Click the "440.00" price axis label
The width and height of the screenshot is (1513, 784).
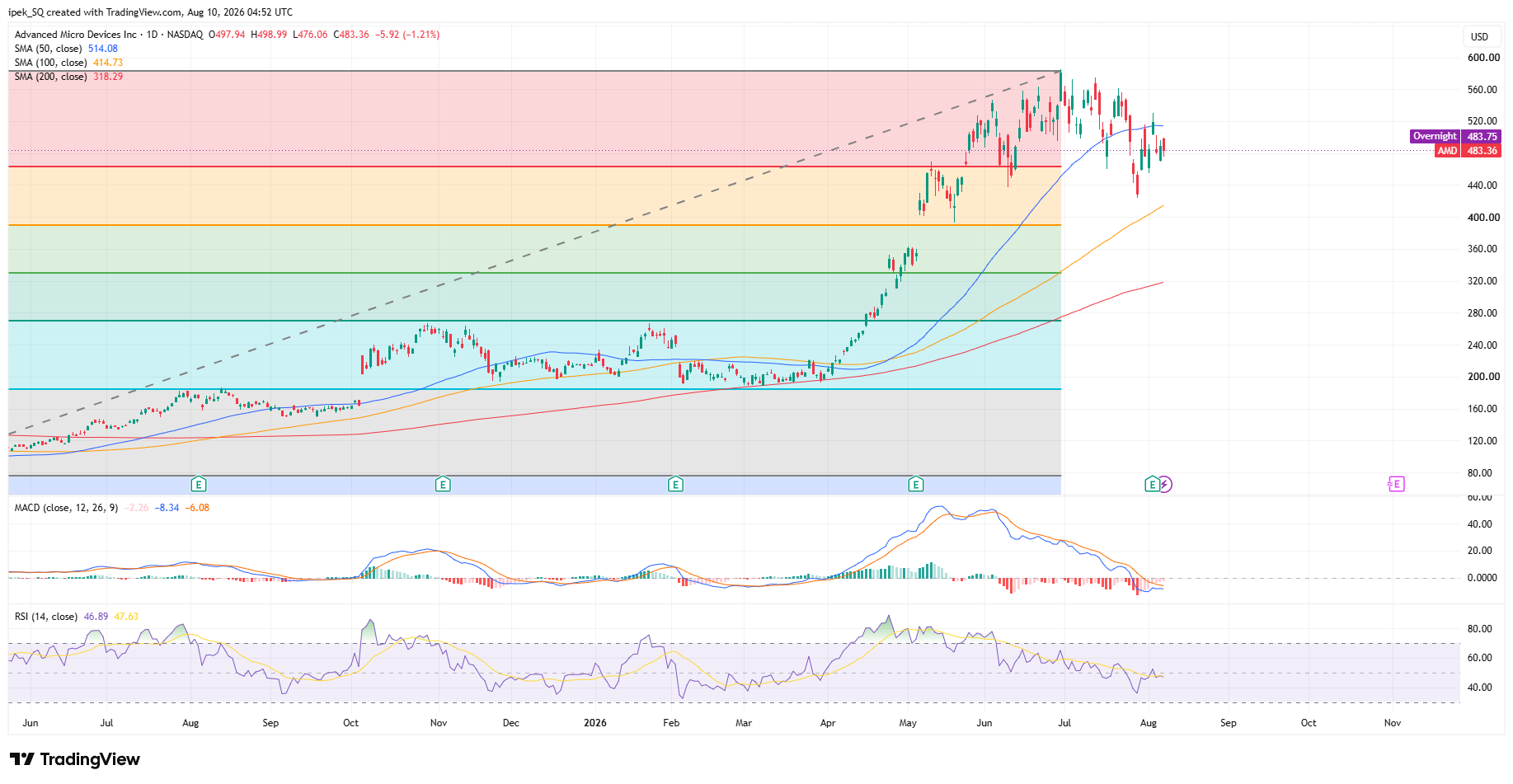point(1483,185)
